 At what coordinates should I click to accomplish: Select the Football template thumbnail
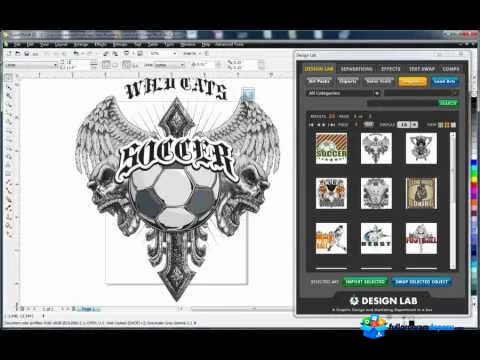(x=421, y=238)
